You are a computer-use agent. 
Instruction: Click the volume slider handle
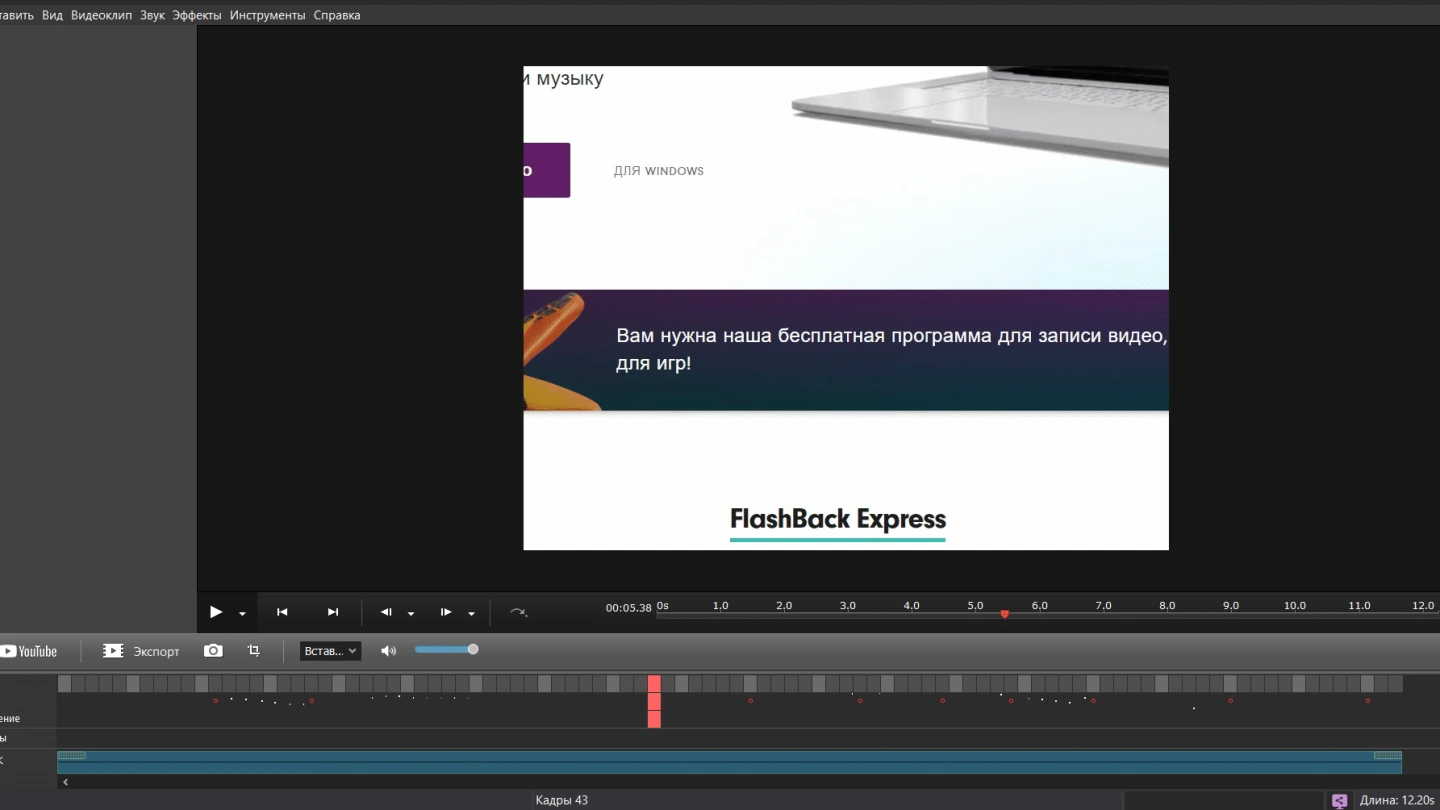(x=473, y=650)
